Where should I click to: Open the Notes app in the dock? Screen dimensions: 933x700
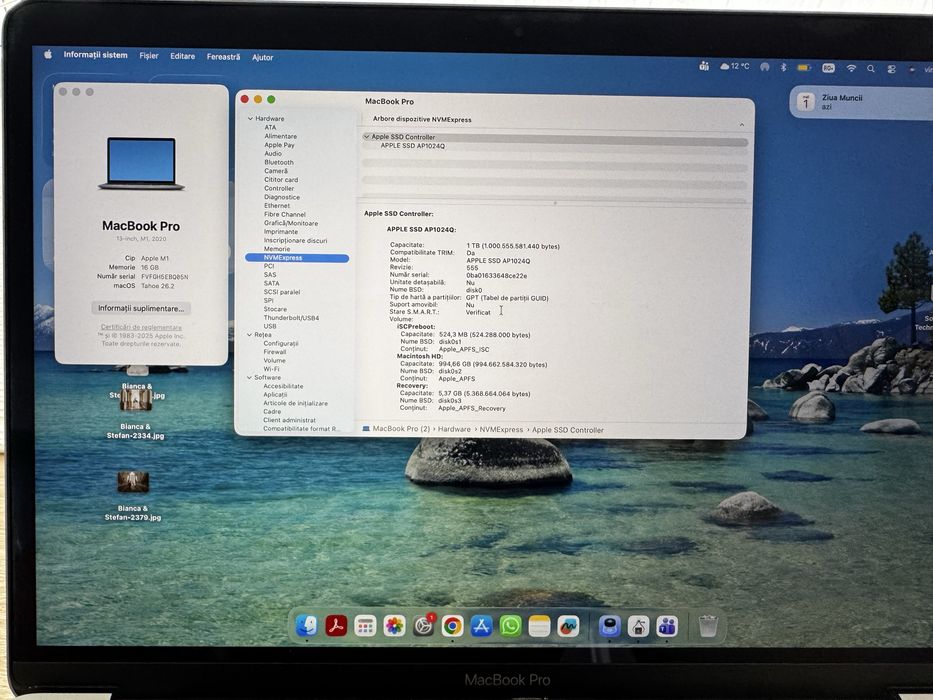[539, 626]
